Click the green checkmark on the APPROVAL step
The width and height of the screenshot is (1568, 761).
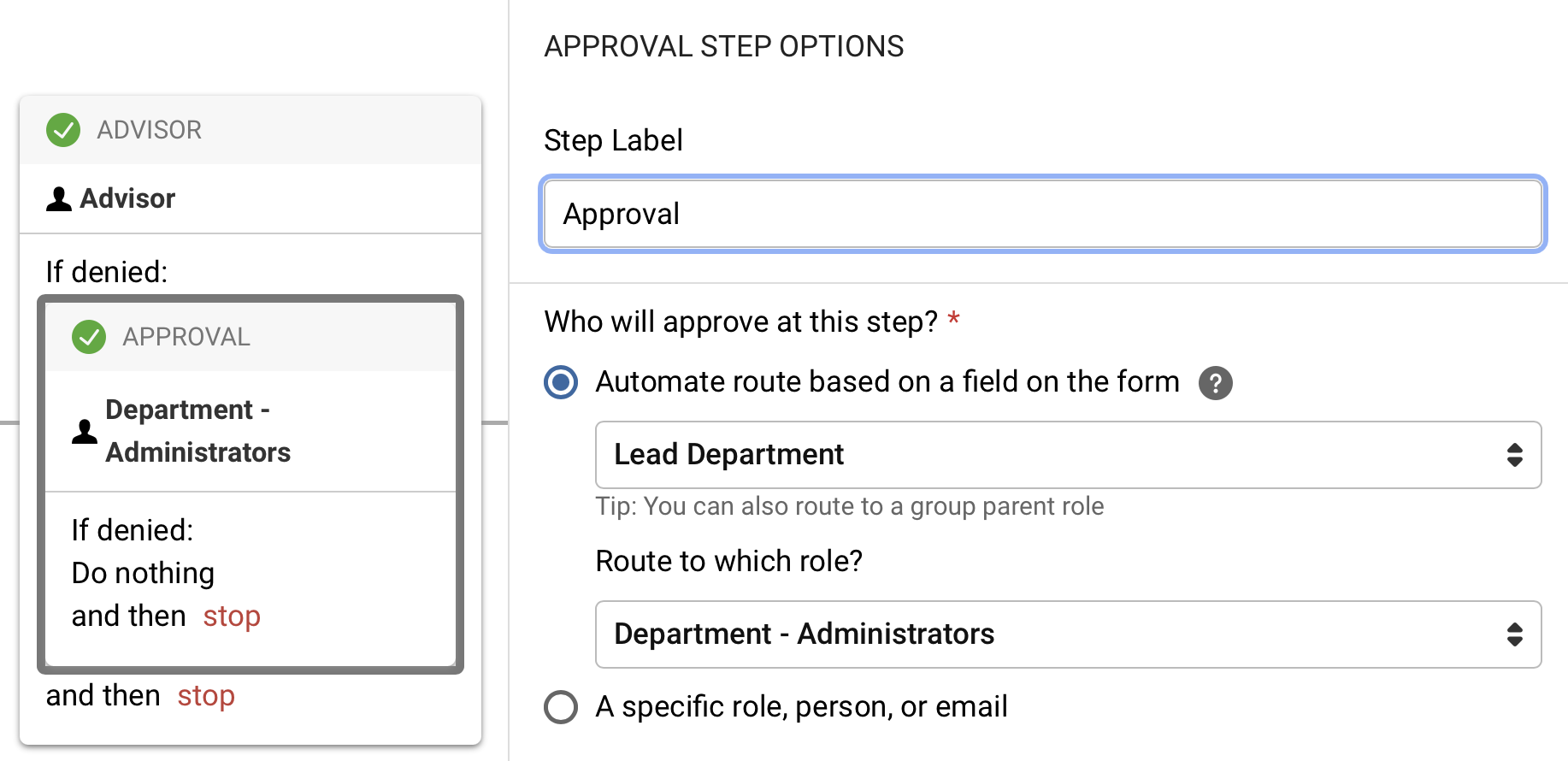click(x=88, y=337)
